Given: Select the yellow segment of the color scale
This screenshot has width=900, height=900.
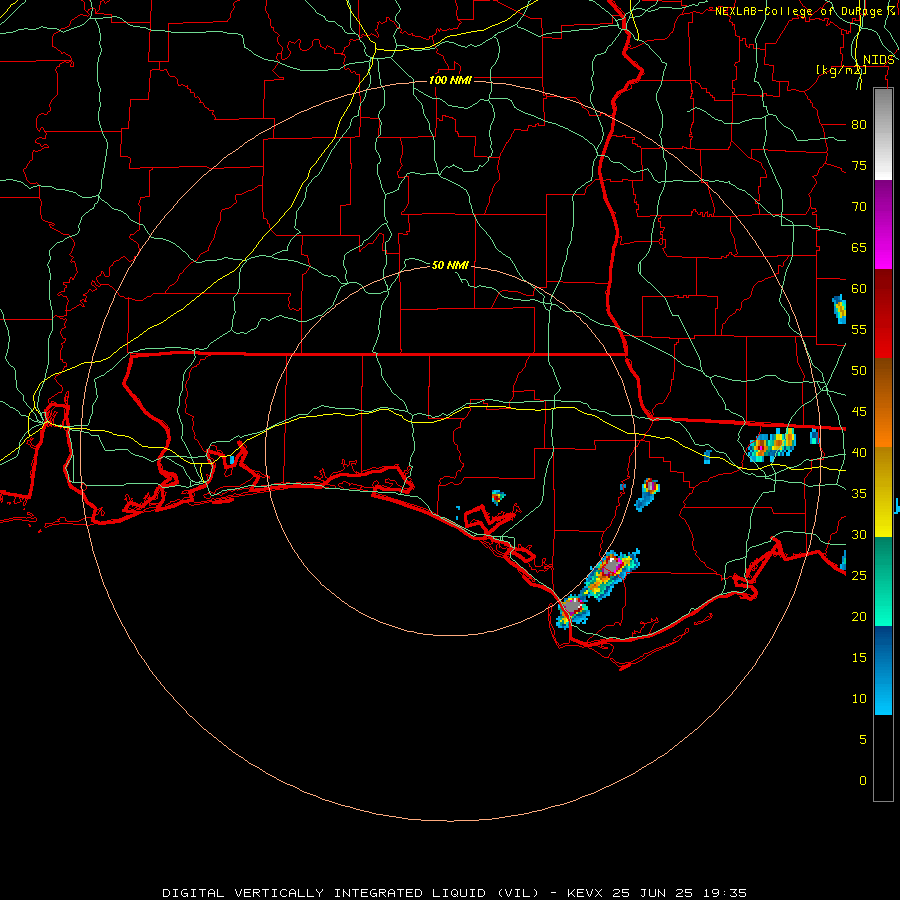Looking at the screenshot, I should coord(883,492).
